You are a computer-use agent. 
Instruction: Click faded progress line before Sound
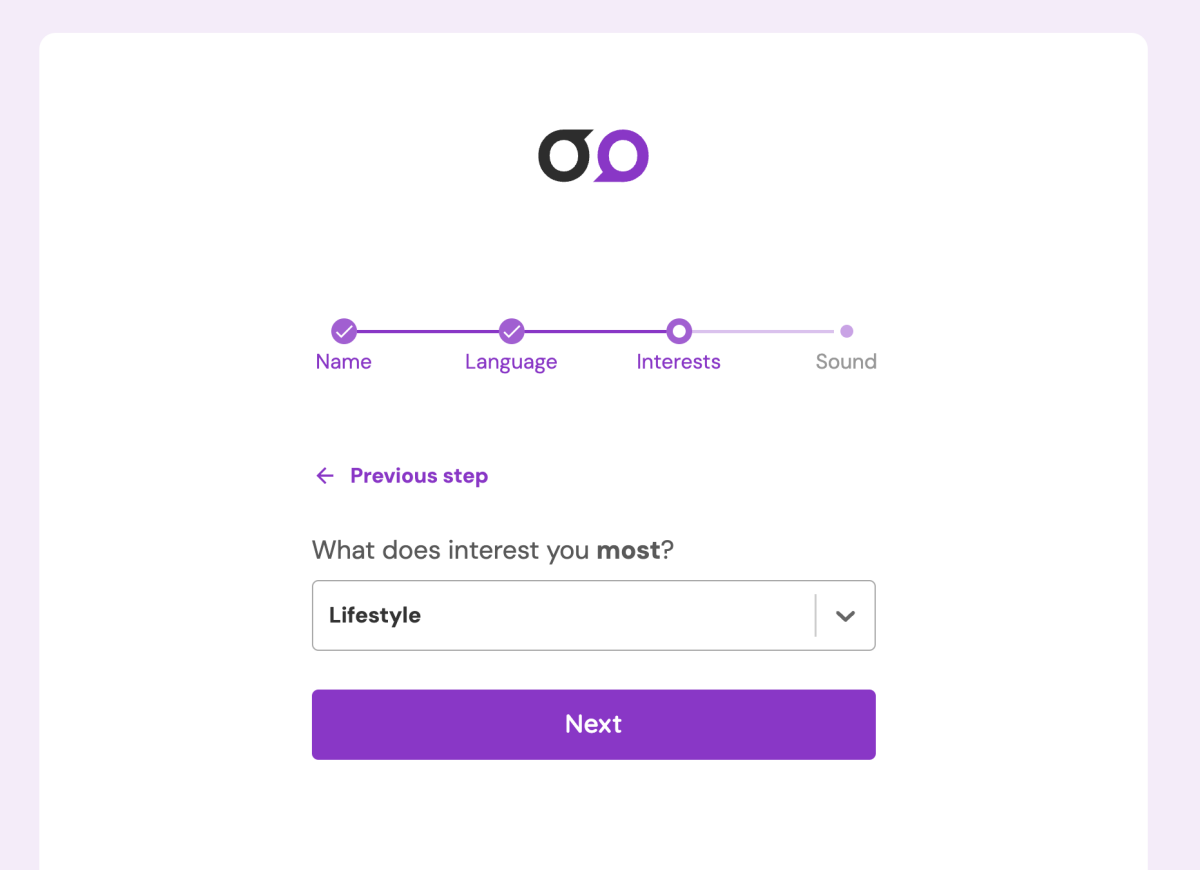[x=762, y=331]
